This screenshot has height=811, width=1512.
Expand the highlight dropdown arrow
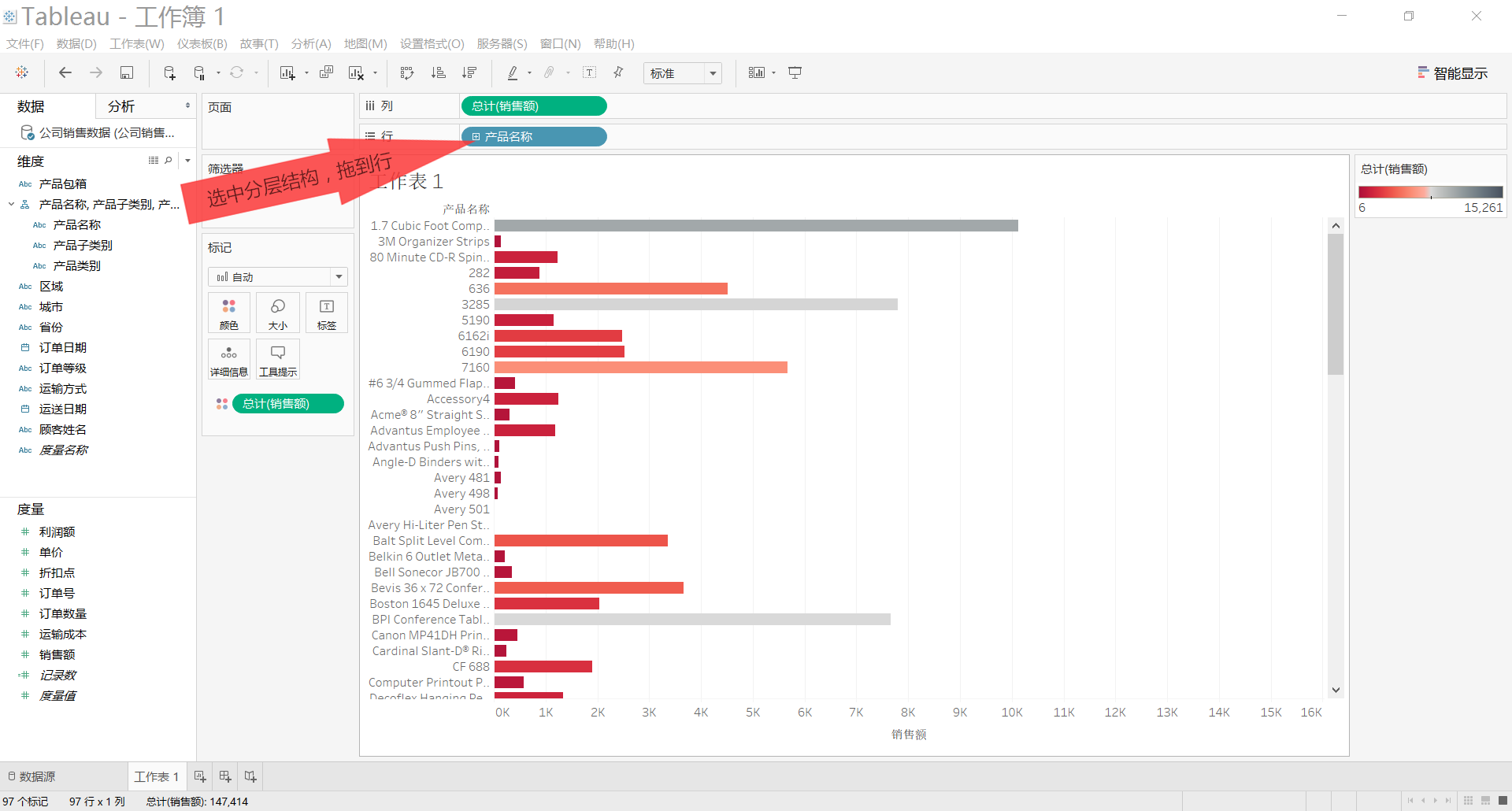tap(529, 73)
